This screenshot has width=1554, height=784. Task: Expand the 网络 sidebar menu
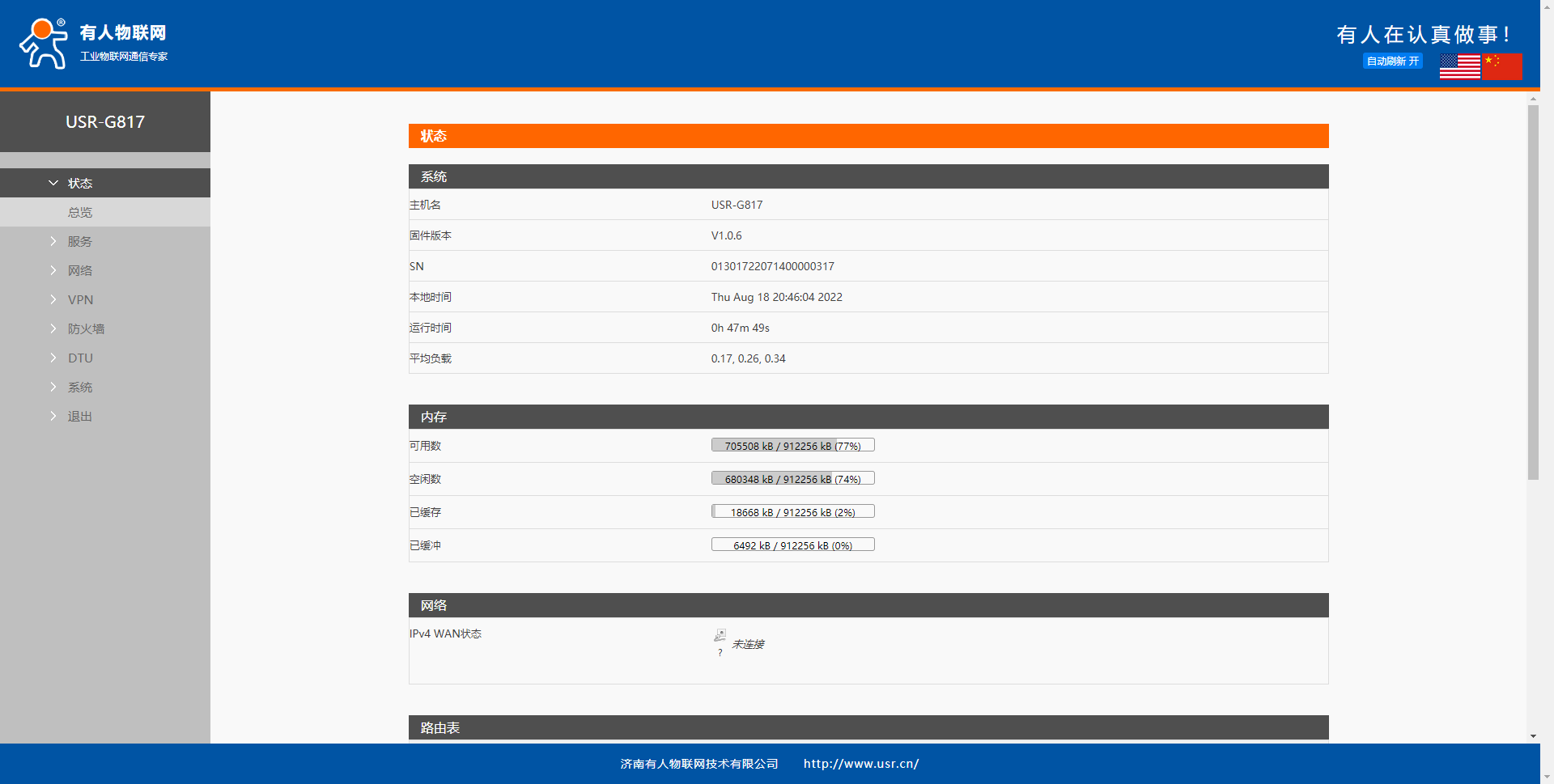pos(79,271)
